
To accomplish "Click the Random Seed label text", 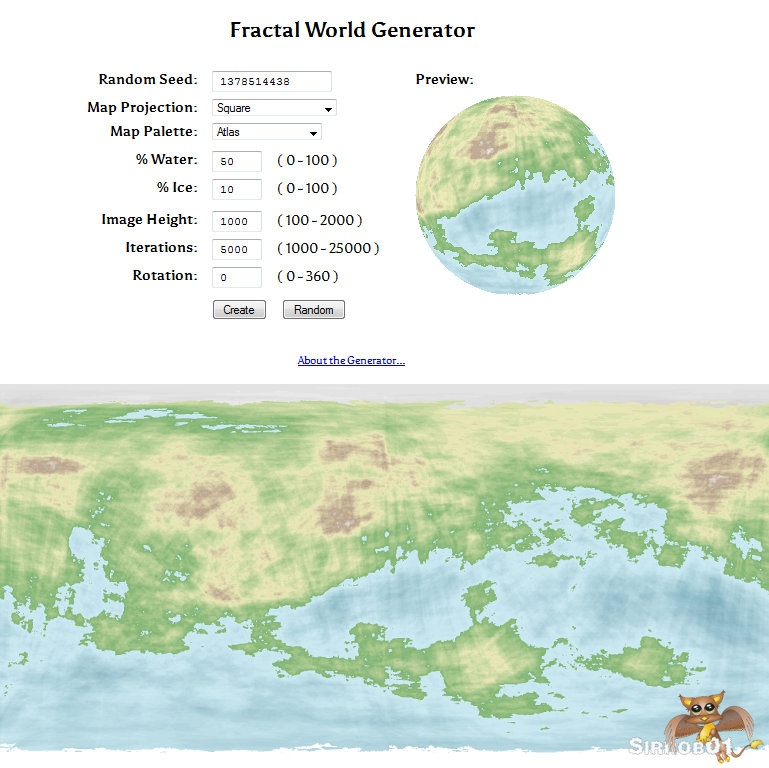I will pyautogui.click(x=148, y=80).
